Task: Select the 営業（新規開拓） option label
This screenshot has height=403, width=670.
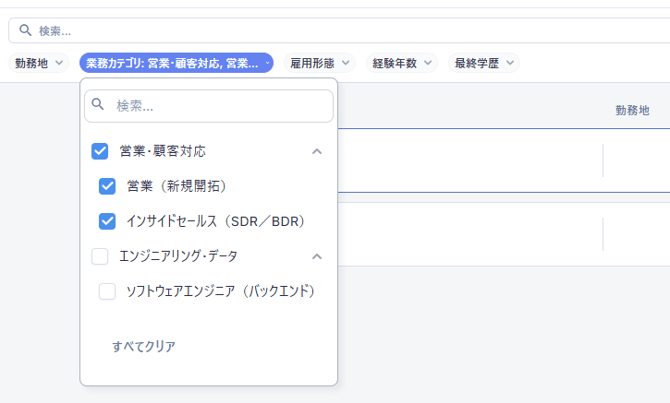Action: pos(177,186)
